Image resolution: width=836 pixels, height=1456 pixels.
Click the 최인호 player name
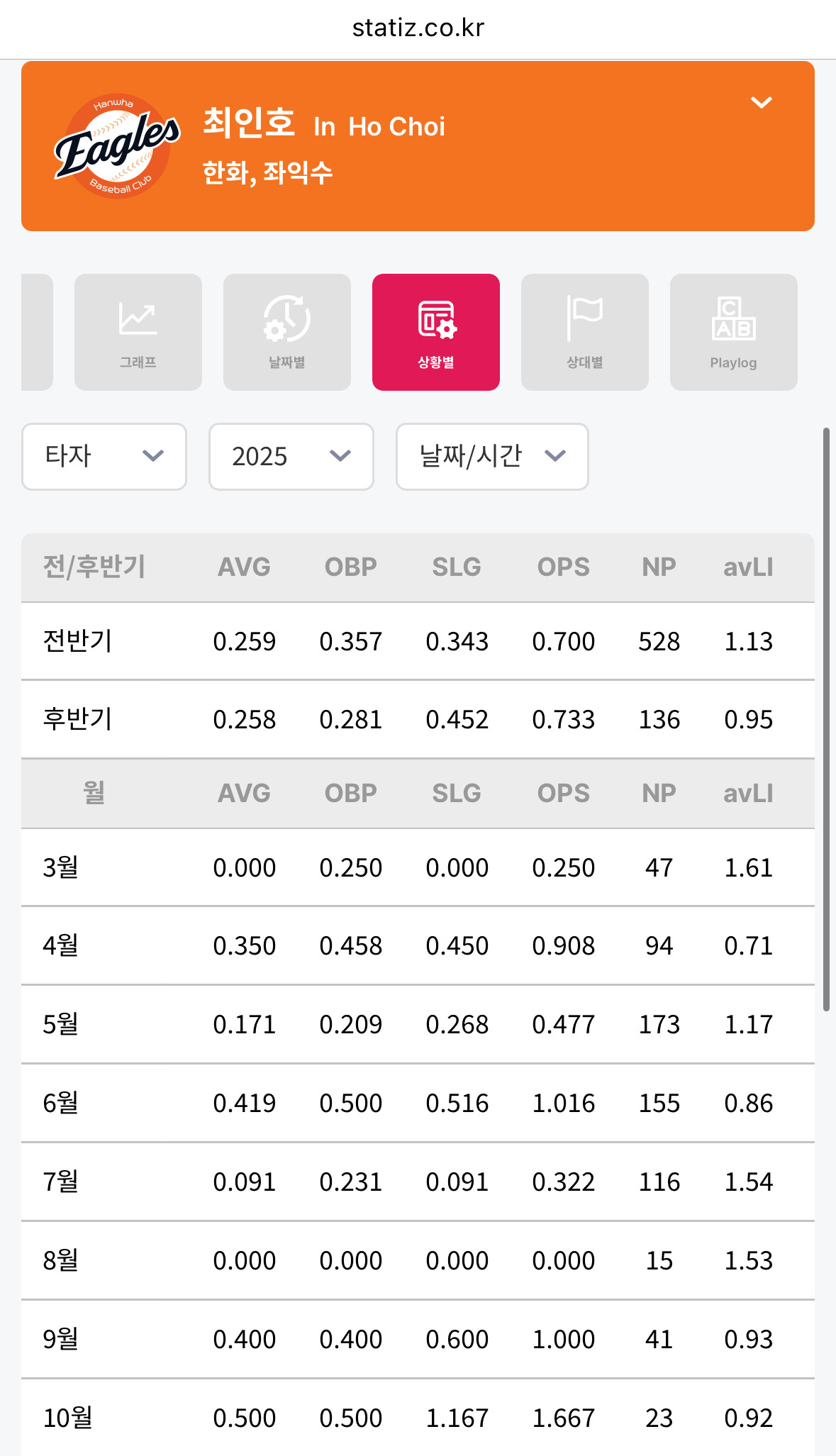[249, 123]
